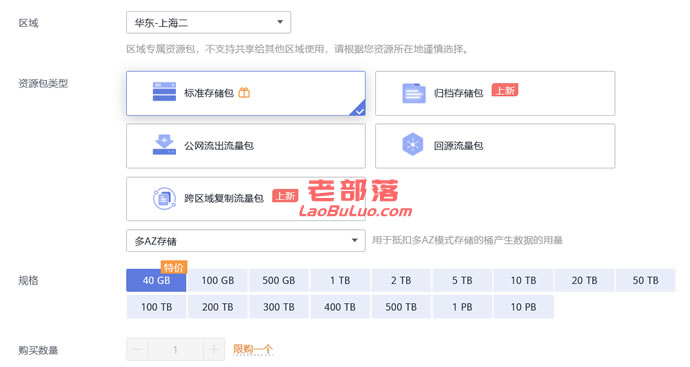Choose the 40 GB specification
The image size is (690, 367).
(x=156, y=280)
